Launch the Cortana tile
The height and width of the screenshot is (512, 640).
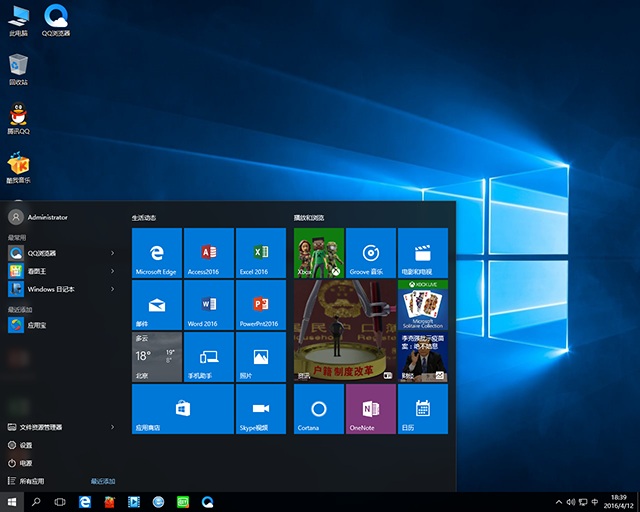318,408
